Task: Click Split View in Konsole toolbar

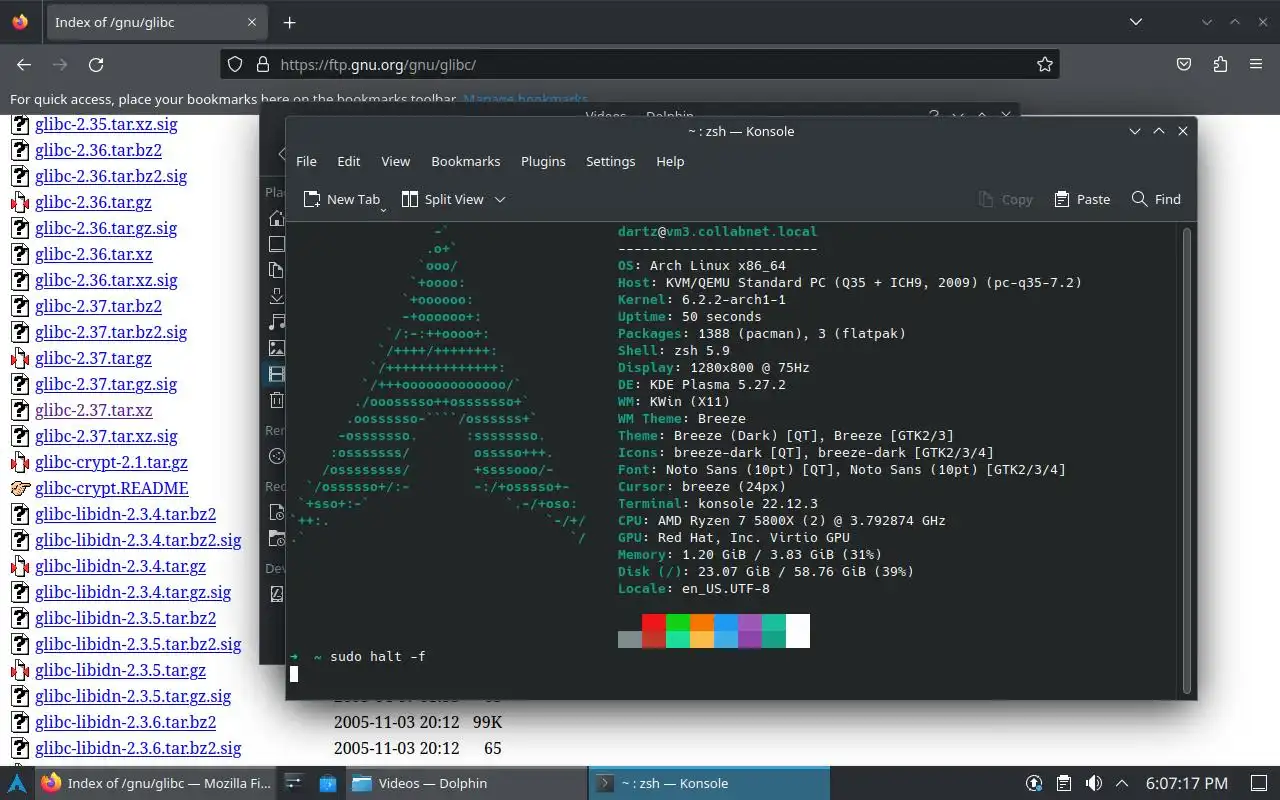Action: [442, 199]
